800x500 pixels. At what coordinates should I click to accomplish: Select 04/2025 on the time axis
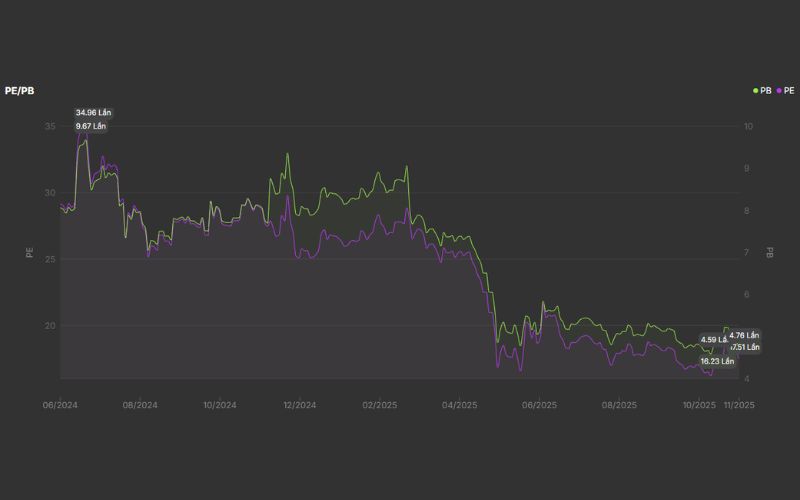coord(460,405)
